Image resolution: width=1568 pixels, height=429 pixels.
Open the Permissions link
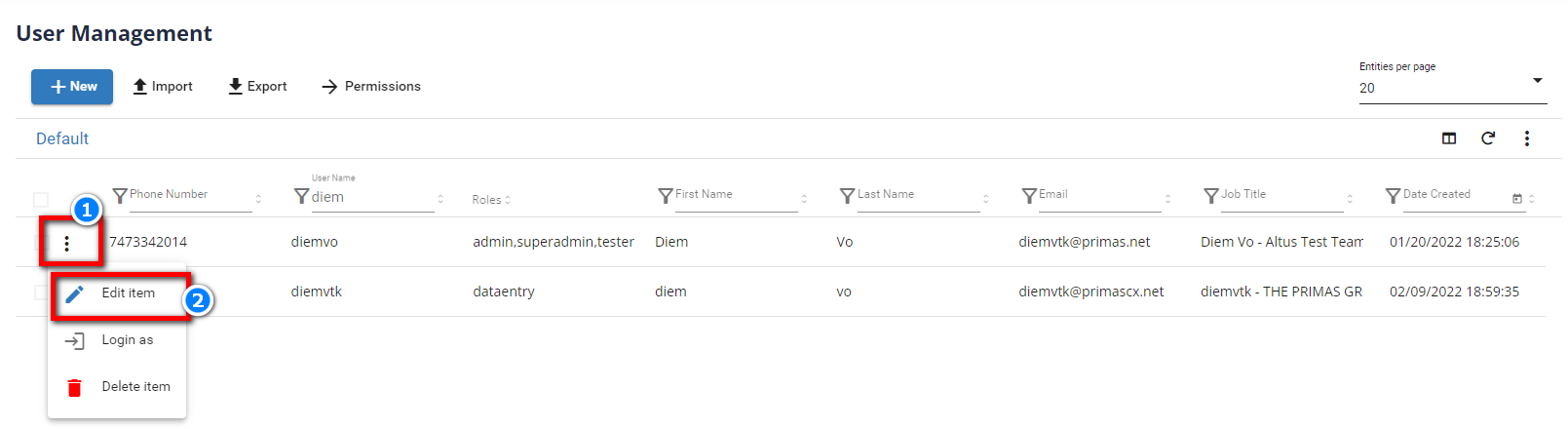click(371, 87)
